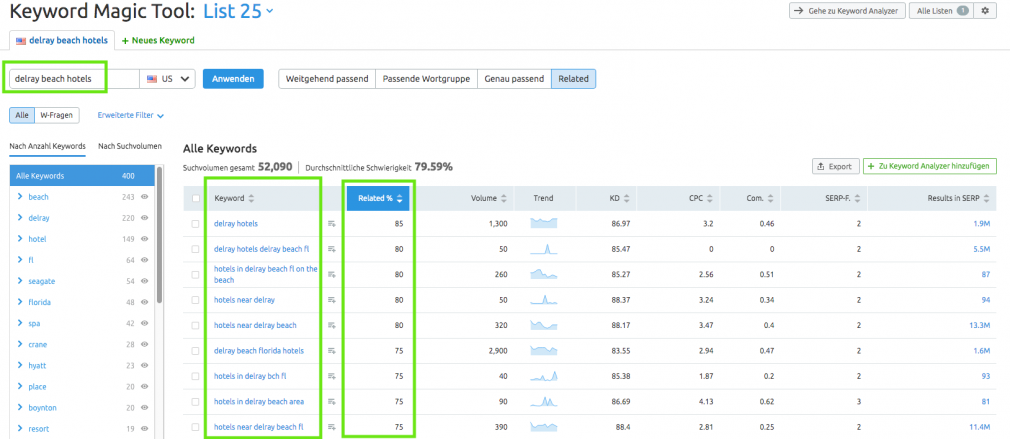Add 'hotels near delray beach fl' to list
The image size is (1010, 439).
332,427
